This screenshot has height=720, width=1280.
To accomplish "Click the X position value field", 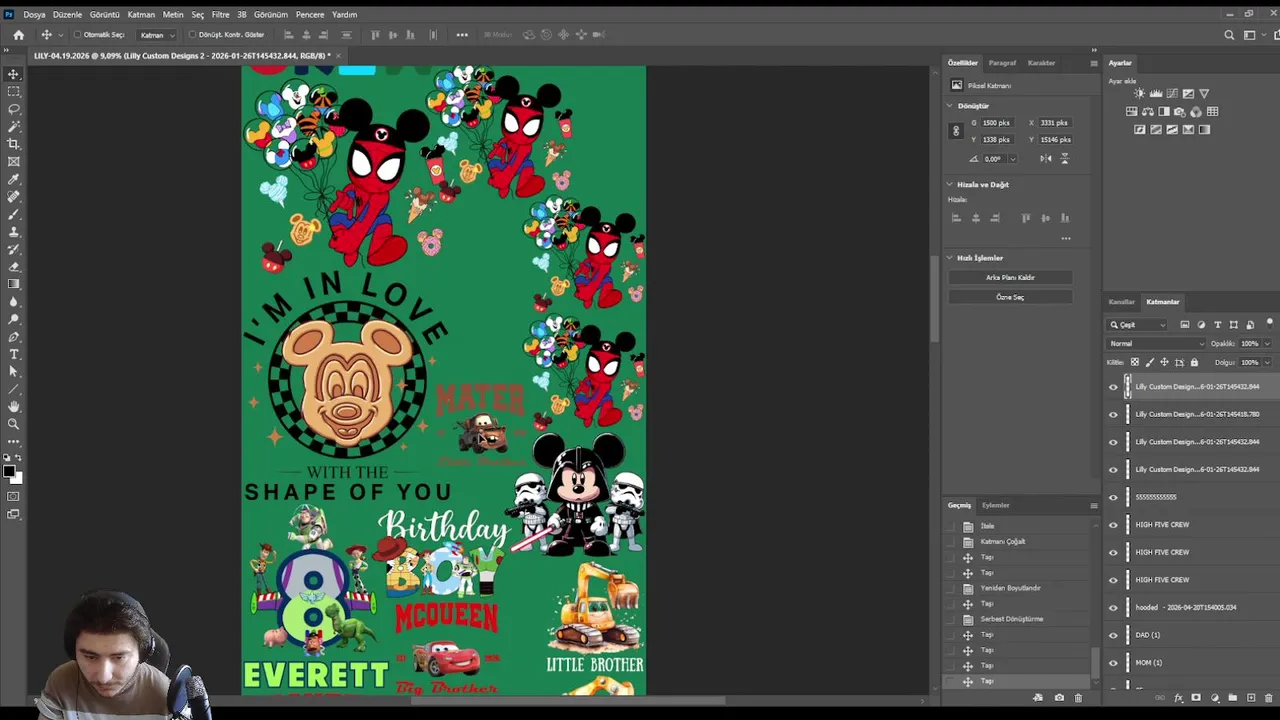I will click(x=1056, y=123).
